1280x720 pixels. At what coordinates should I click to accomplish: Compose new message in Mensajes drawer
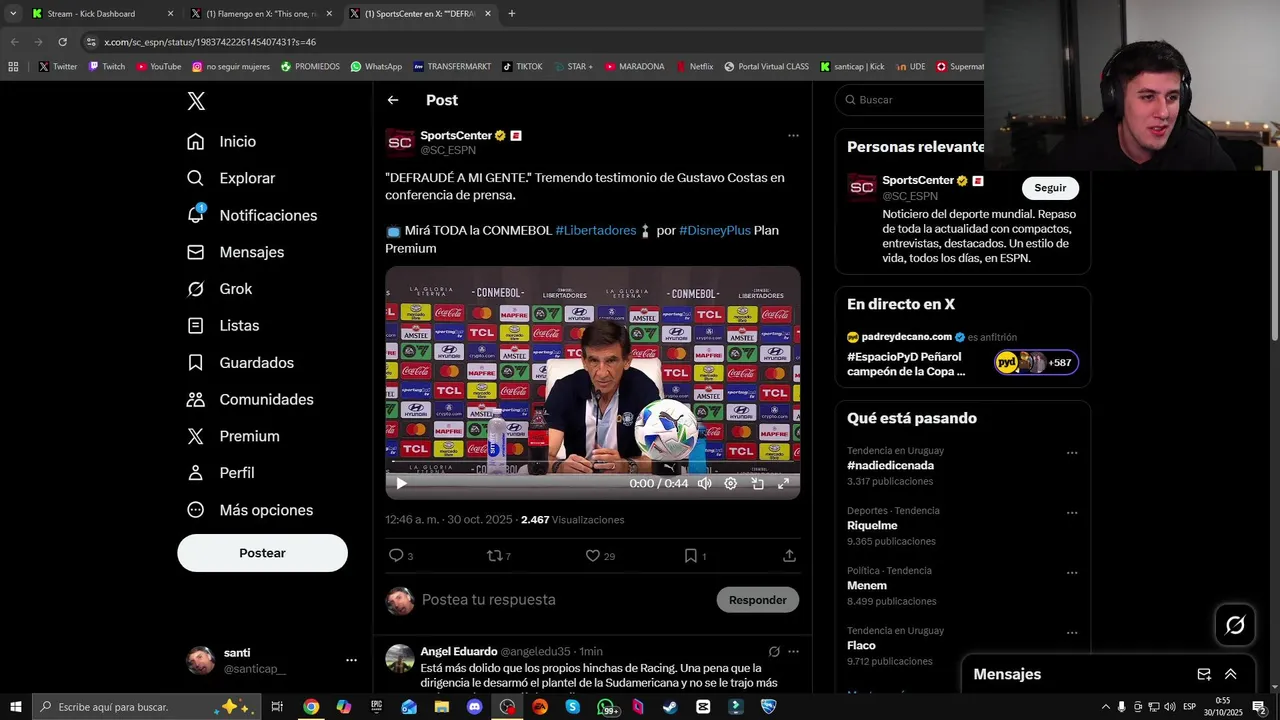[x=1204, y=674]
